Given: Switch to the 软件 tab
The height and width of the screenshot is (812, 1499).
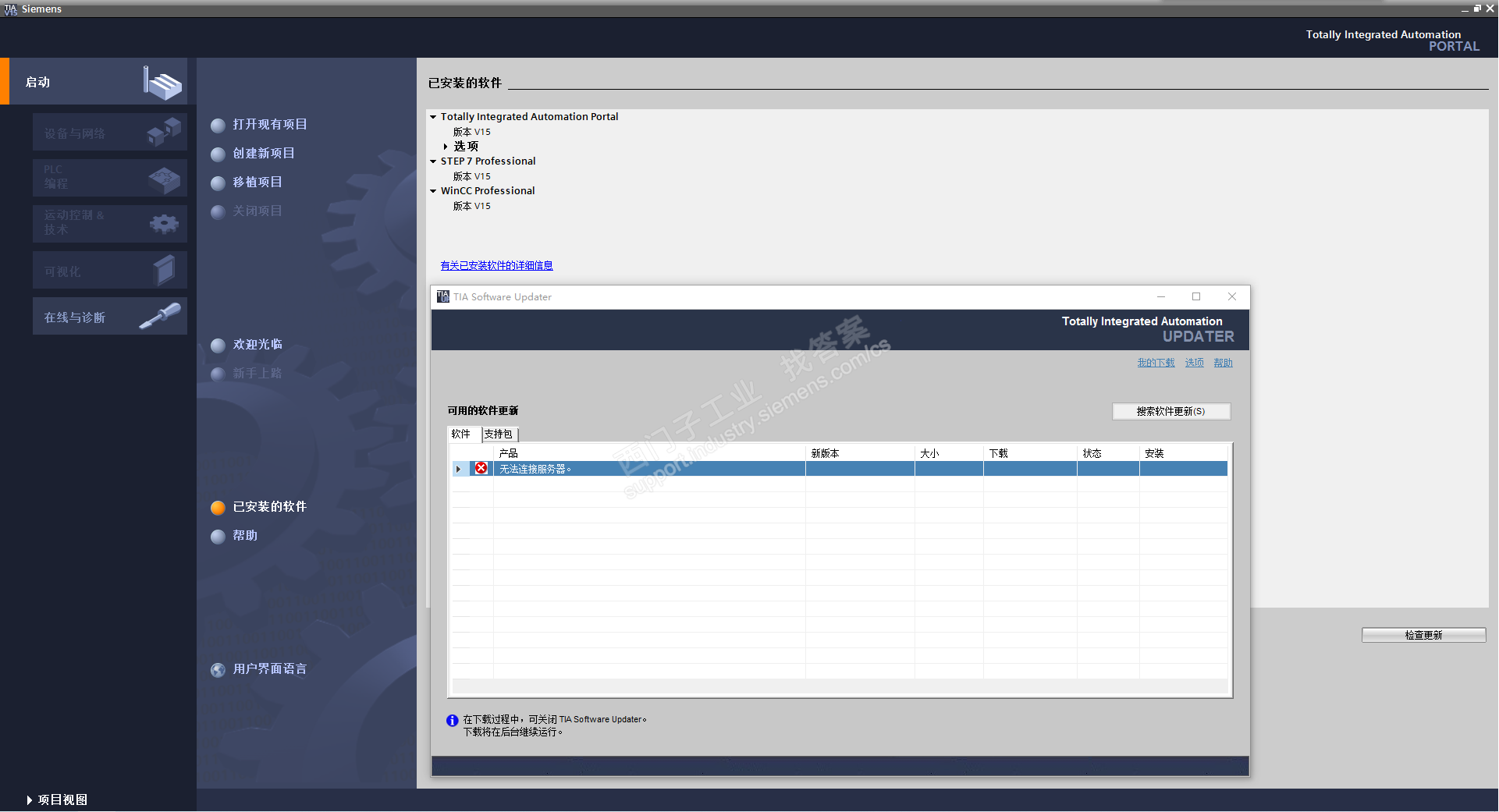Looking at the screenshot, I should tap(461, 434).
